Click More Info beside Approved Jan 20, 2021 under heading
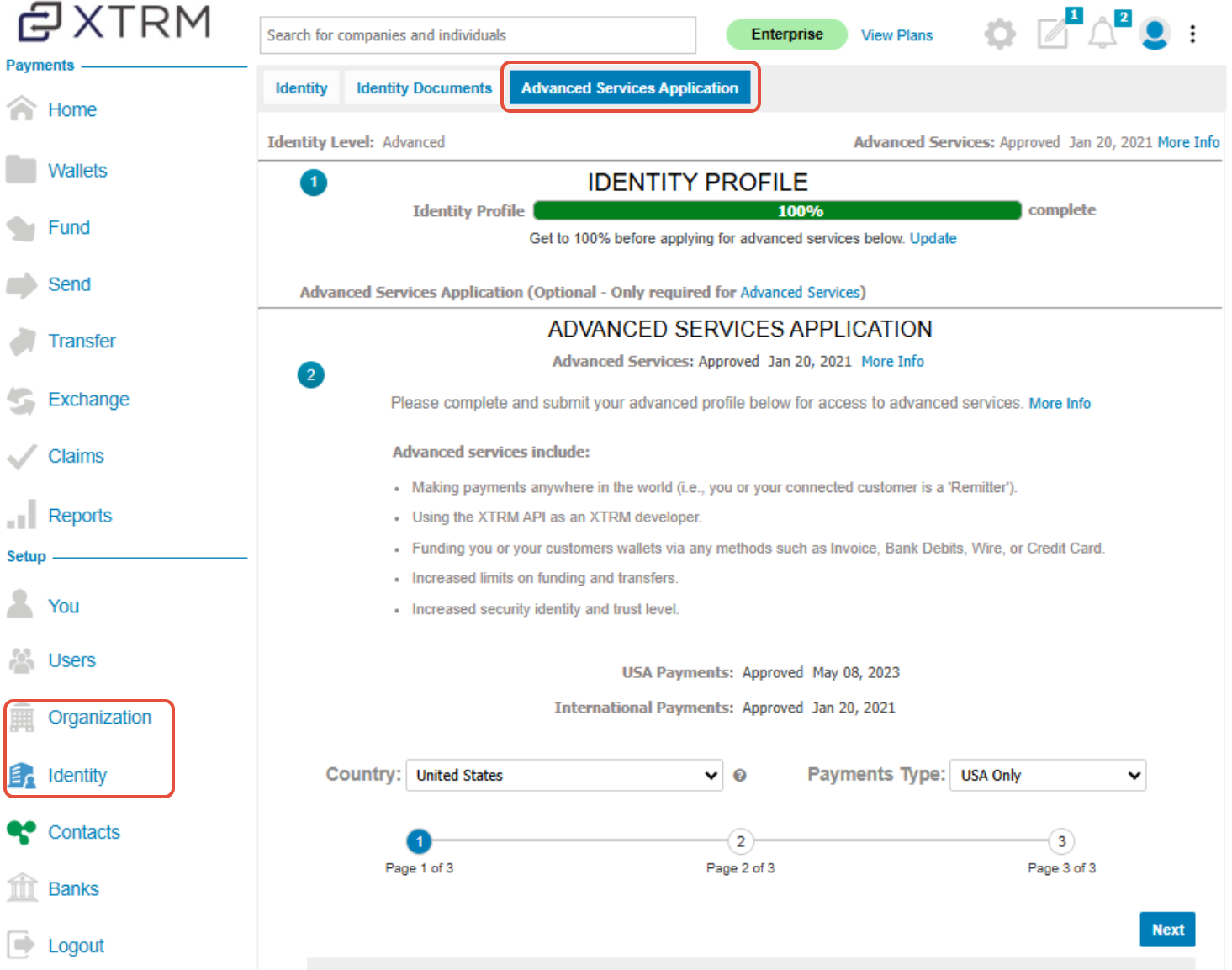This screenshot has height=970, width=1232. pos(892,361)
